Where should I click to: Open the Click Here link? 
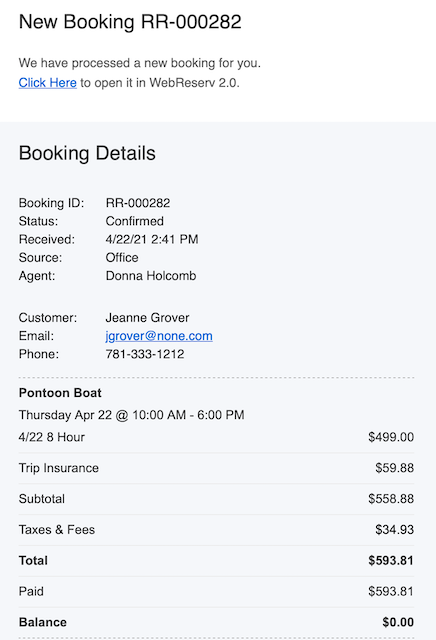pyautogui.click(x=47, y=83)
